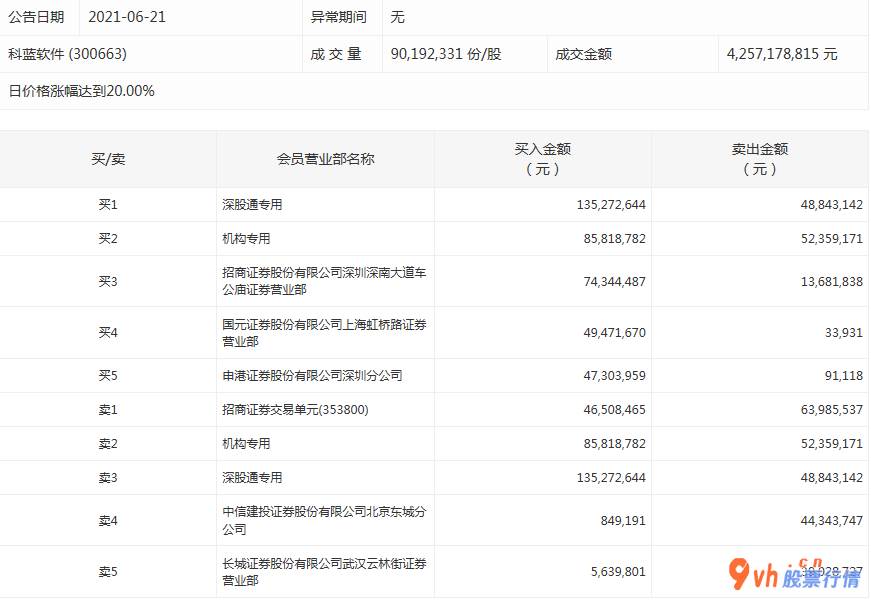Click the 会员营业部名称 column header

326,159
